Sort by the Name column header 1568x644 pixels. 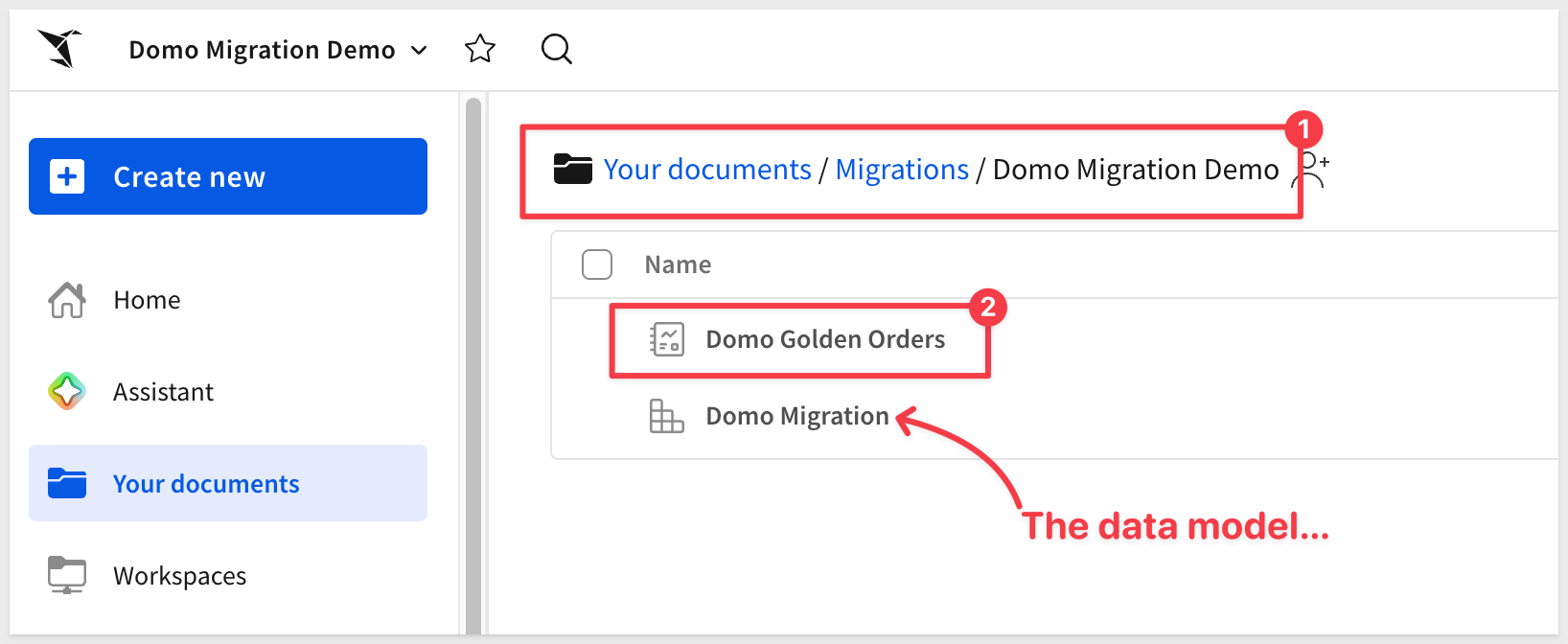678,264
